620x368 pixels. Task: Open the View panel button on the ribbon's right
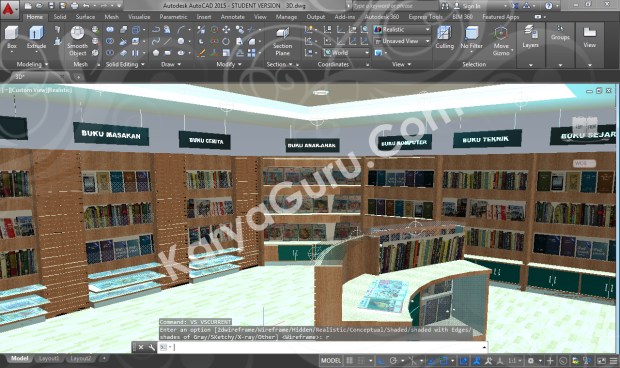[x=590, y=45]
